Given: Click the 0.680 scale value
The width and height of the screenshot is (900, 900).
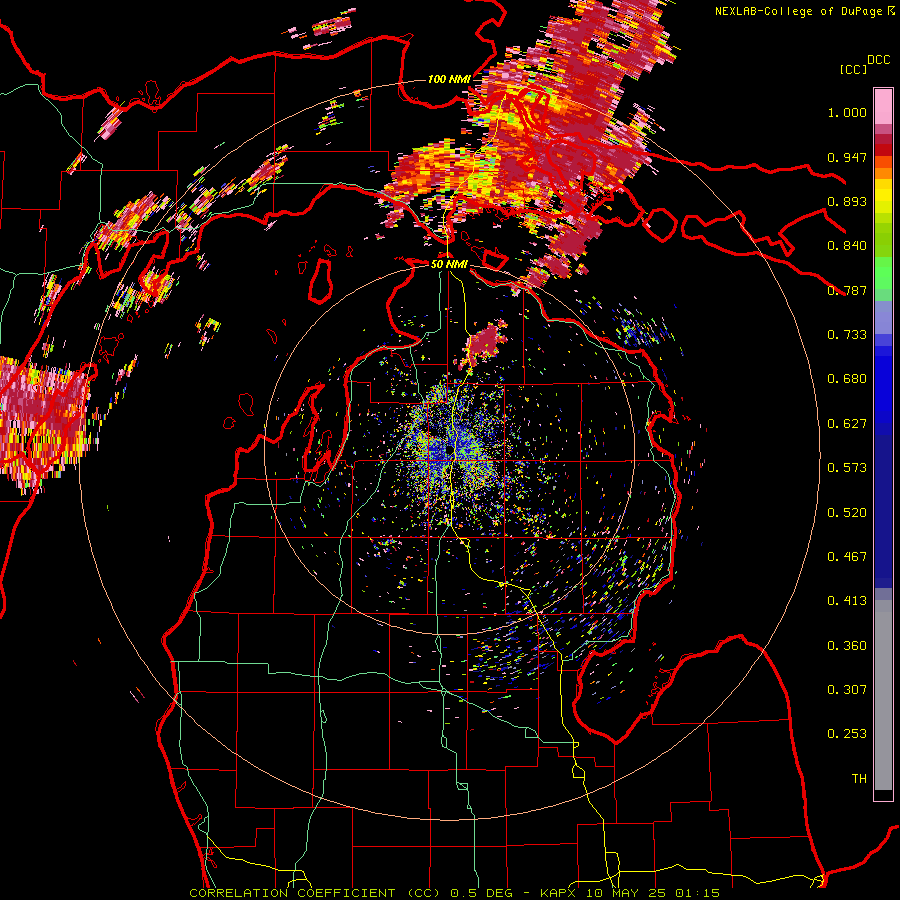Looking at the screenshot, I should point(847,379).
